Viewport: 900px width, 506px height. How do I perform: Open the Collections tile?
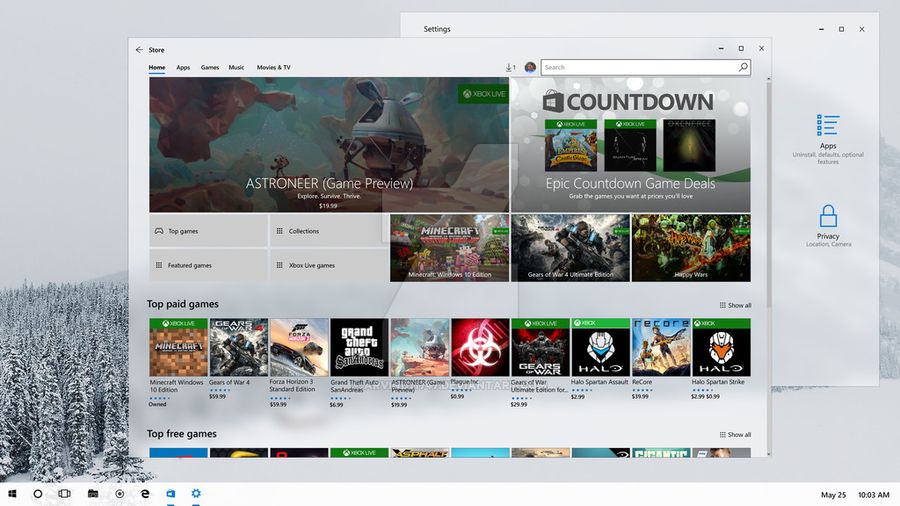pos(328,231)
